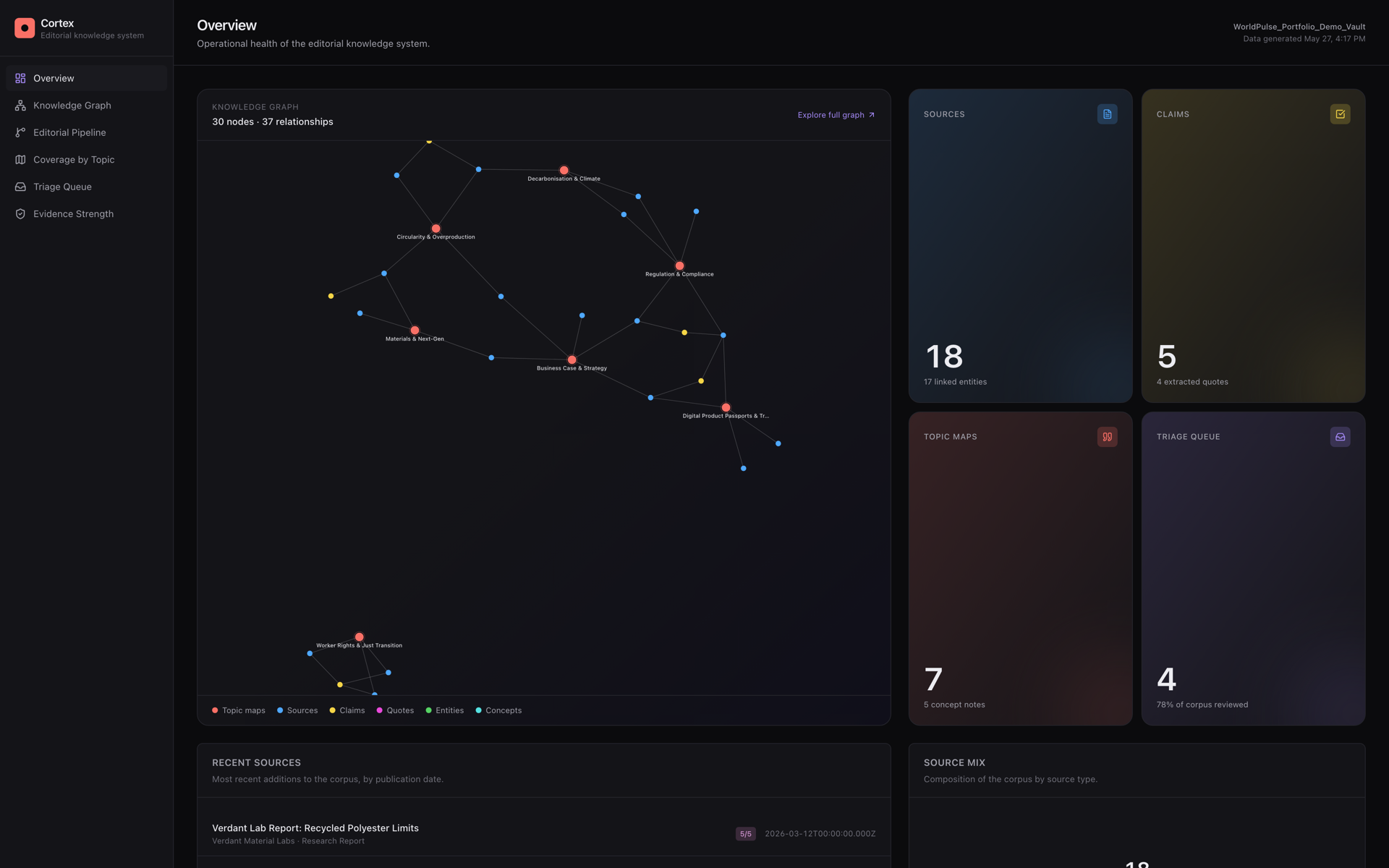Click the quote icon on Topic Maps card

point(1107,437)
